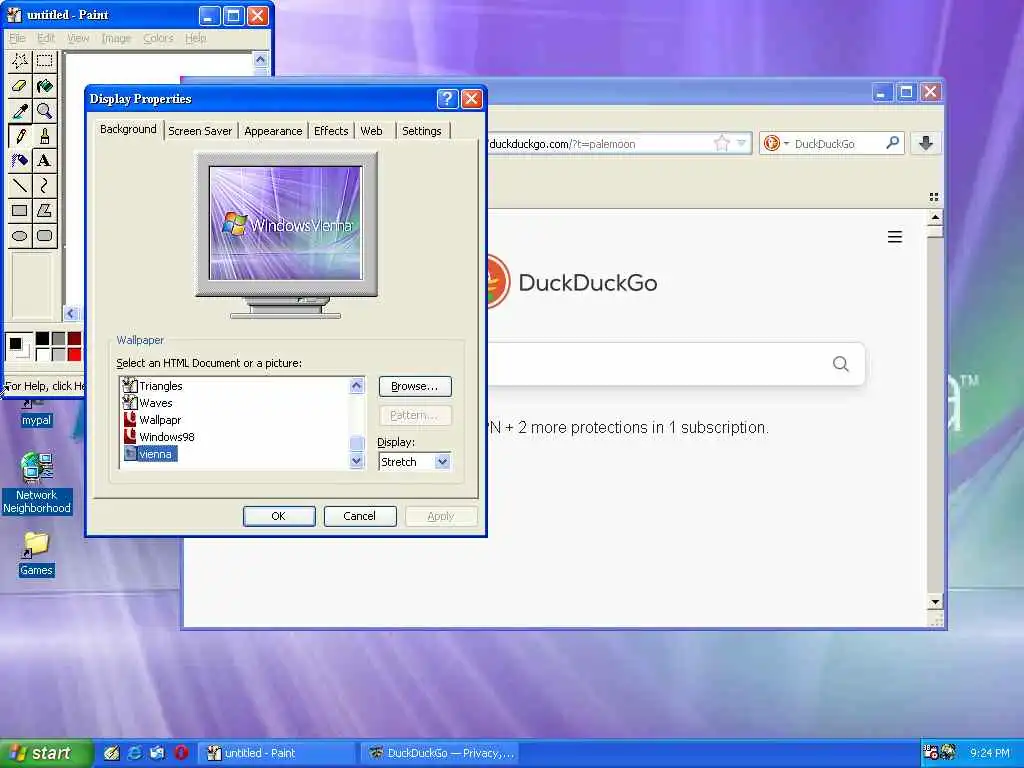Pick the dark gray swatch in Paint palette
The width and height of the screenshot is (1024, 768).
tap(59, 338)
